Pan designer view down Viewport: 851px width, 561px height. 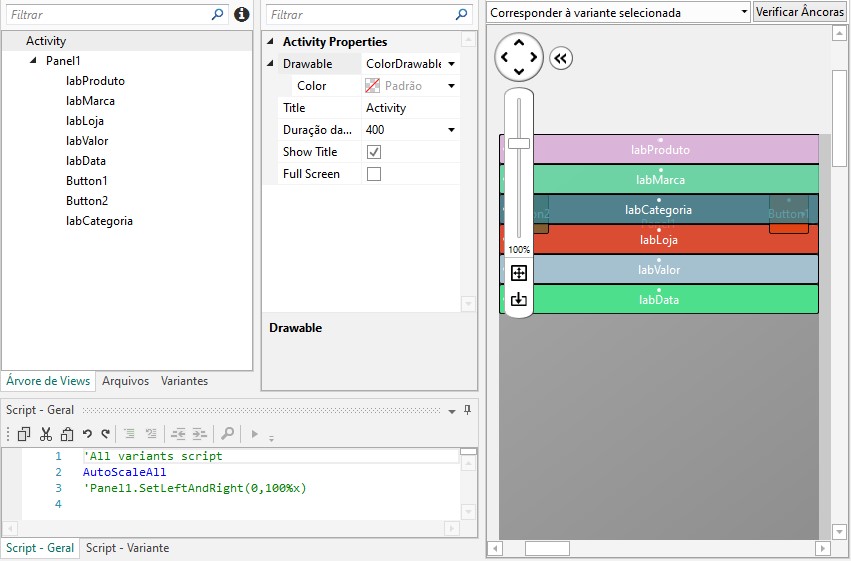click(x=519, y=72)
